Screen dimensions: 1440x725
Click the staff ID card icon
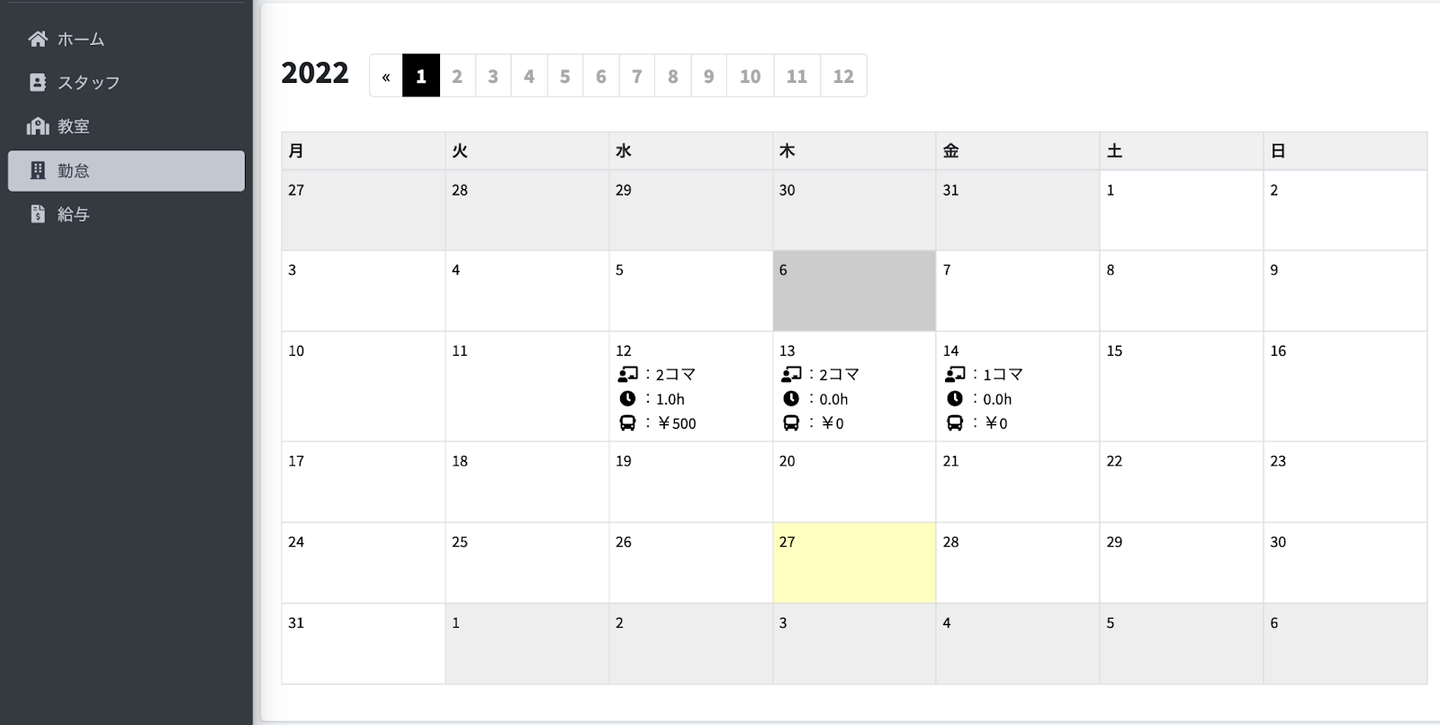tap(38, 83)
